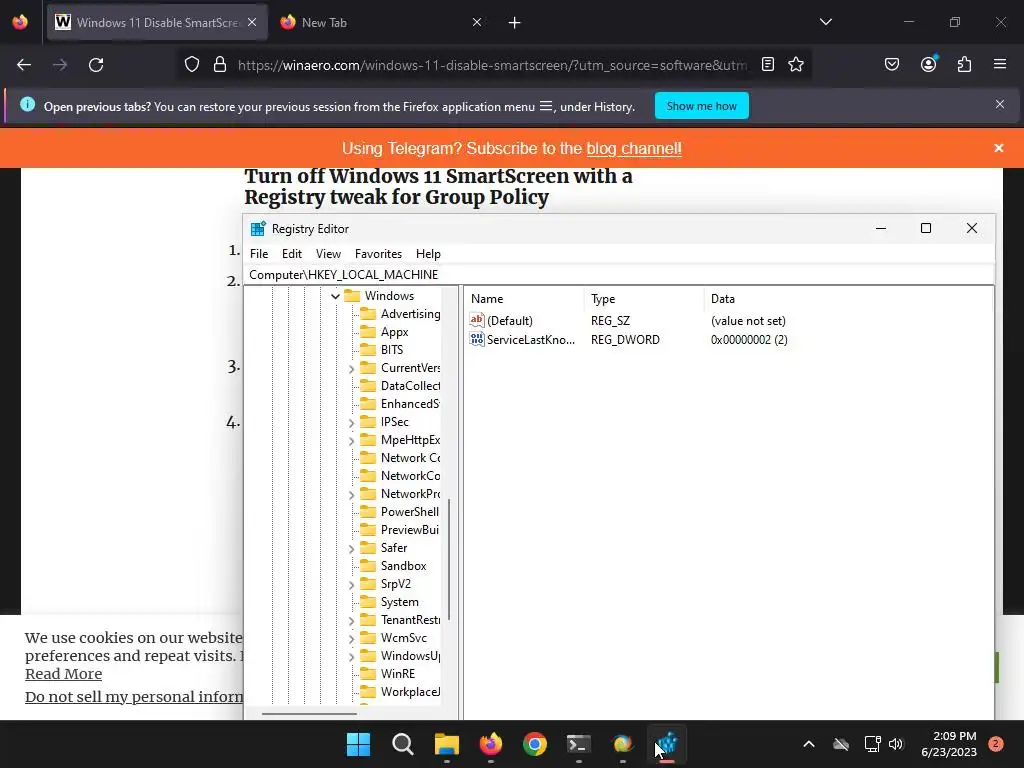Open taskbar Search
This screenshot has height=768, width=1024.
403,744
